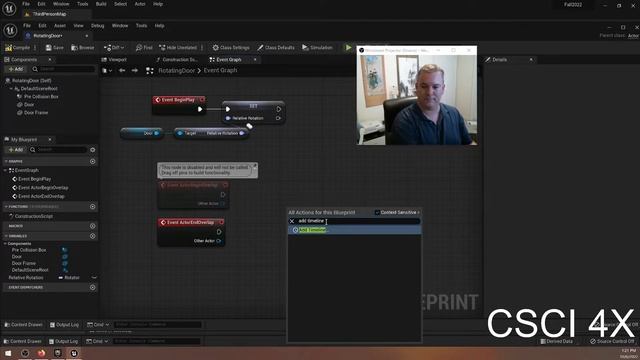Toggle Relative Rotation variable visibility eye

[x=94, y=278]
